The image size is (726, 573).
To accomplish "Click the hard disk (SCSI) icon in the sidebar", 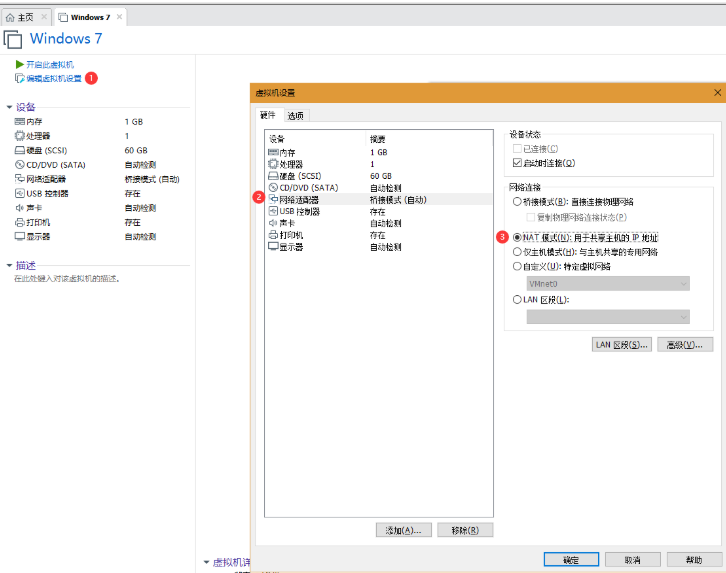I will (19, 150).
